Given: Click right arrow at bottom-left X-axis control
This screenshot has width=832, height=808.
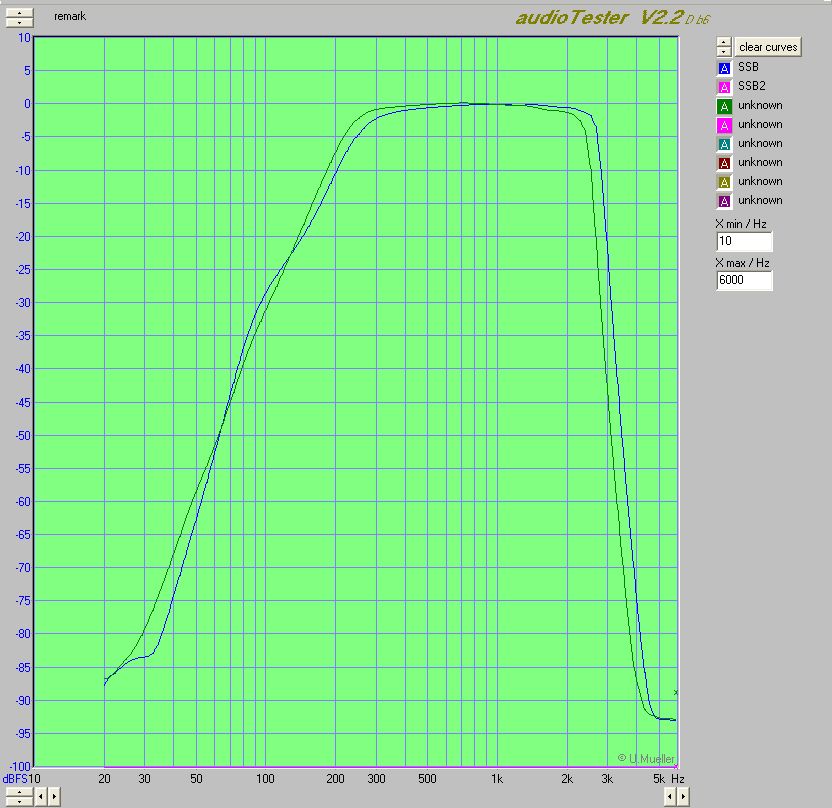Looking at the screenshot, I should (54, 797).
